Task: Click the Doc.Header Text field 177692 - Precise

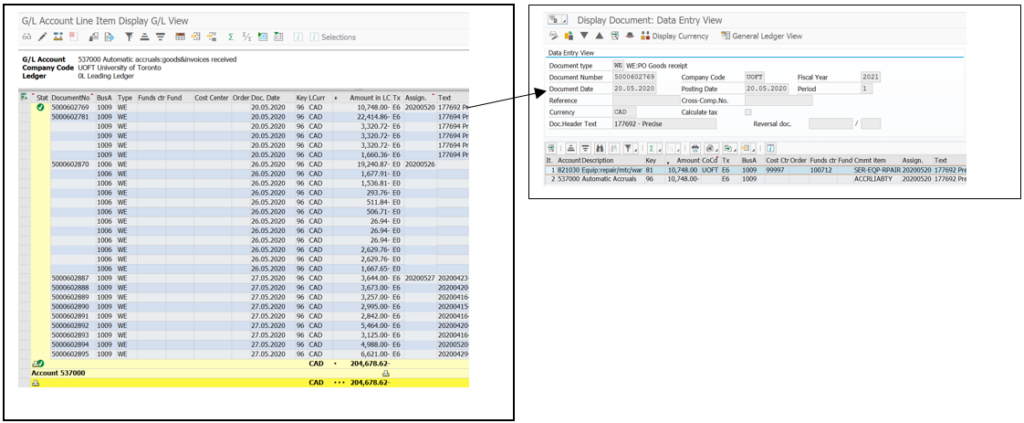Action: (x=664, y=123)
